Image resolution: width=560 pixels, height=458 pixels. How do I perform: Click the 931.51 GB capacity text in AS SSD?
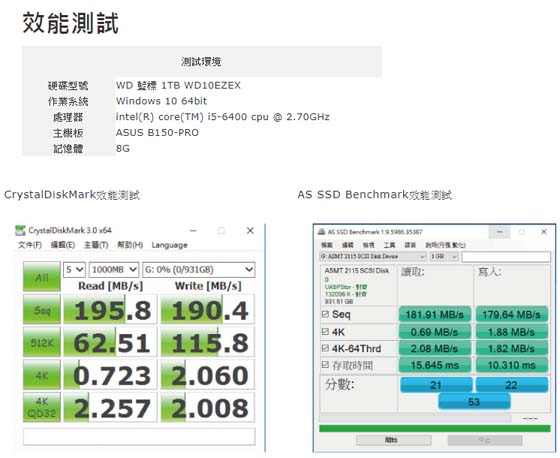click(x=339, y=302)
